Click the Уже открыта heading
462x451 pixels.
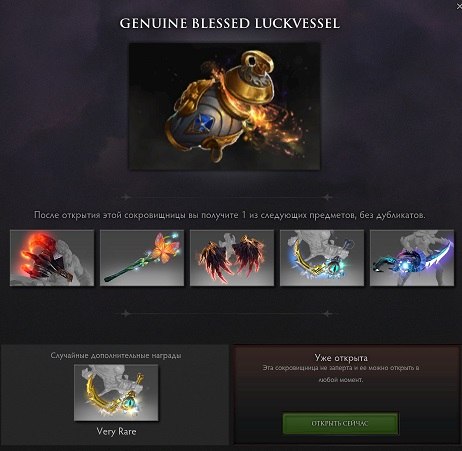pyautogui.click(x=341, y=358)
